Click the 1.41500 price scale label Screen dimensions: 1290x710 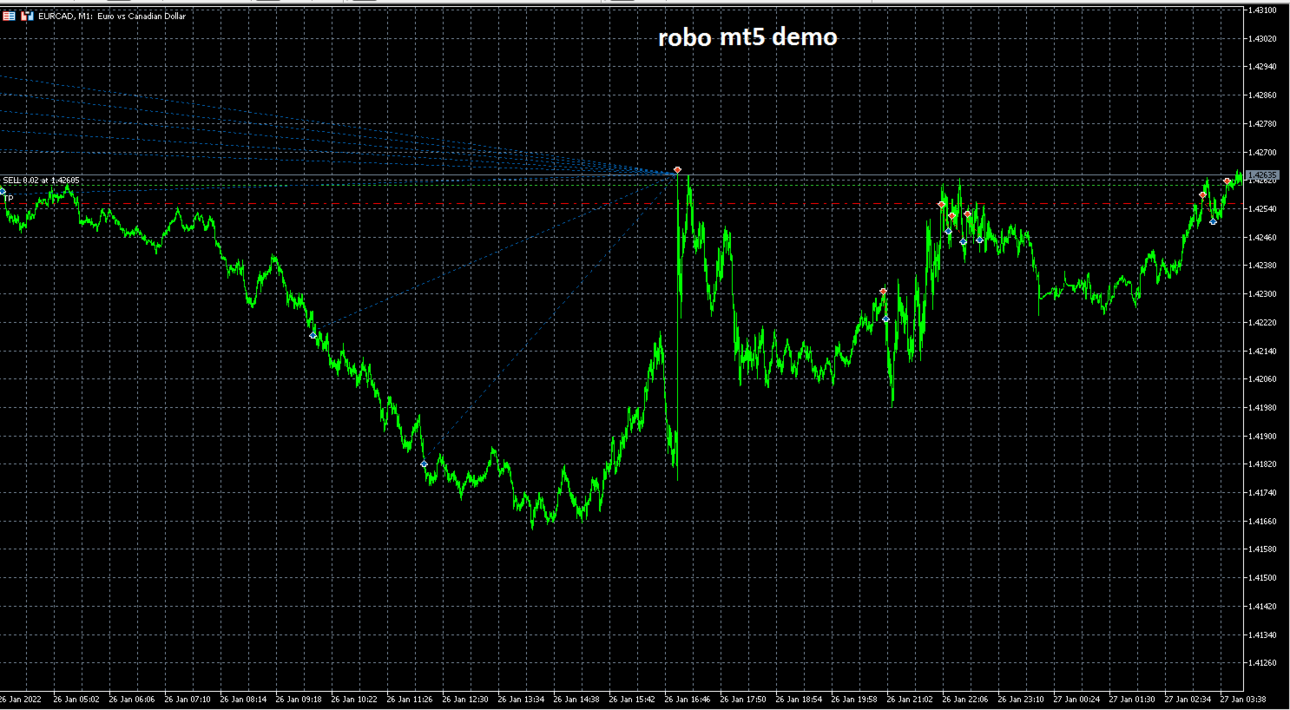[1262, 578]
